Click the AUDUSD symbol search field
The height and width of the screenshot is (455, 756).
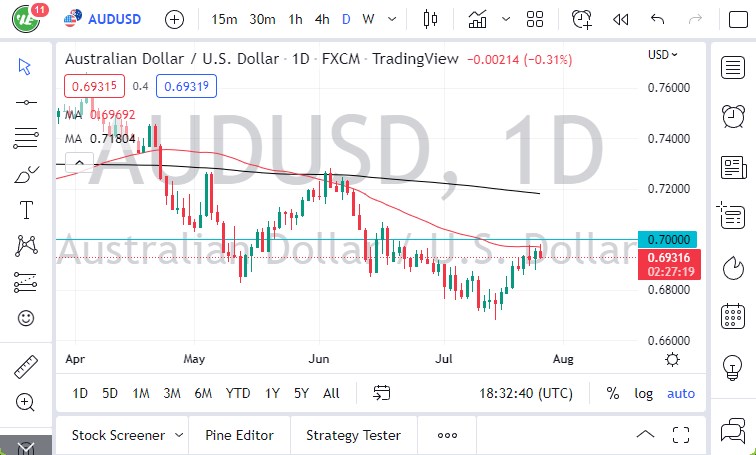pos(113,19)
